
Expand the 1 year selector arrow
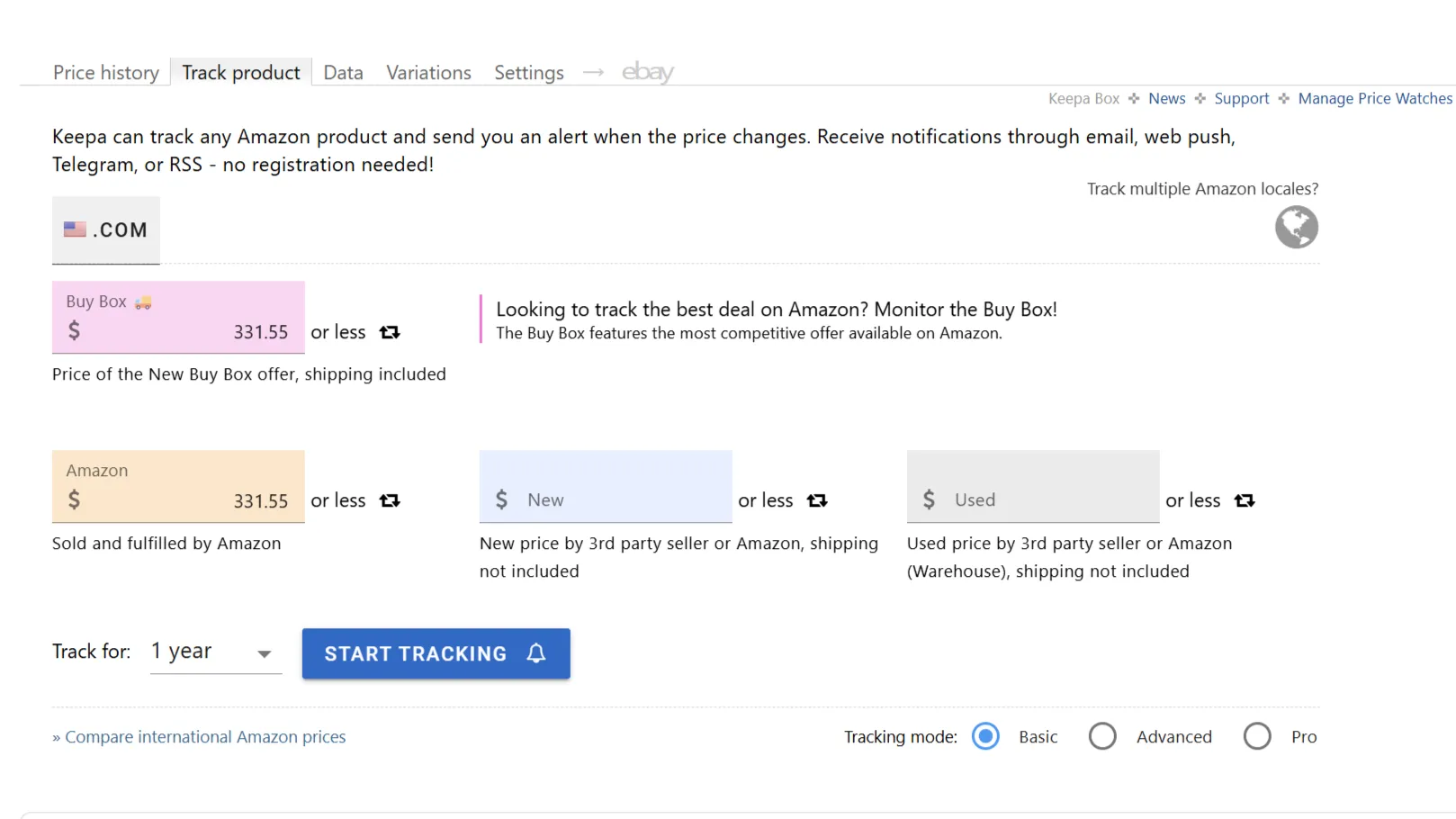(263, 654)
